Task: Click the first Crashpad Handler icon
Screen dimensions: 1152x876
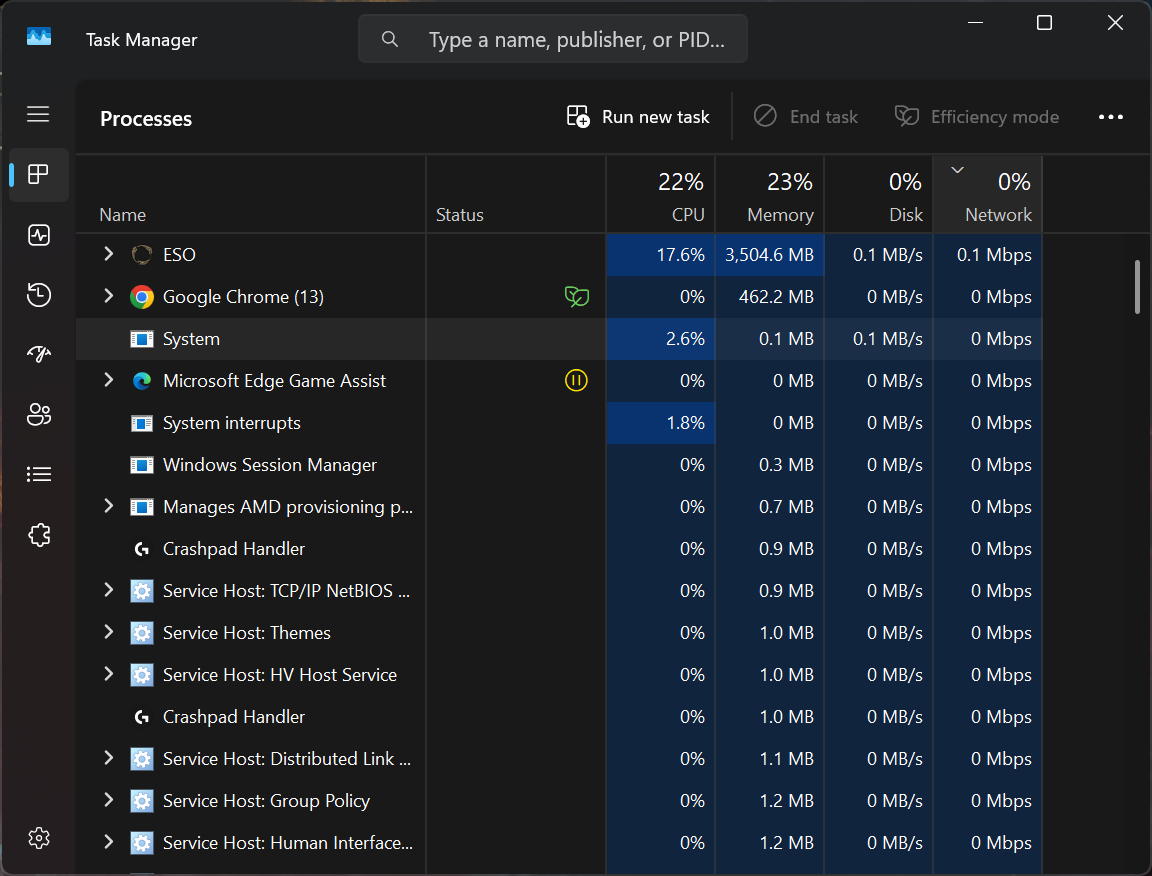Action: click(x=142, y=549)
